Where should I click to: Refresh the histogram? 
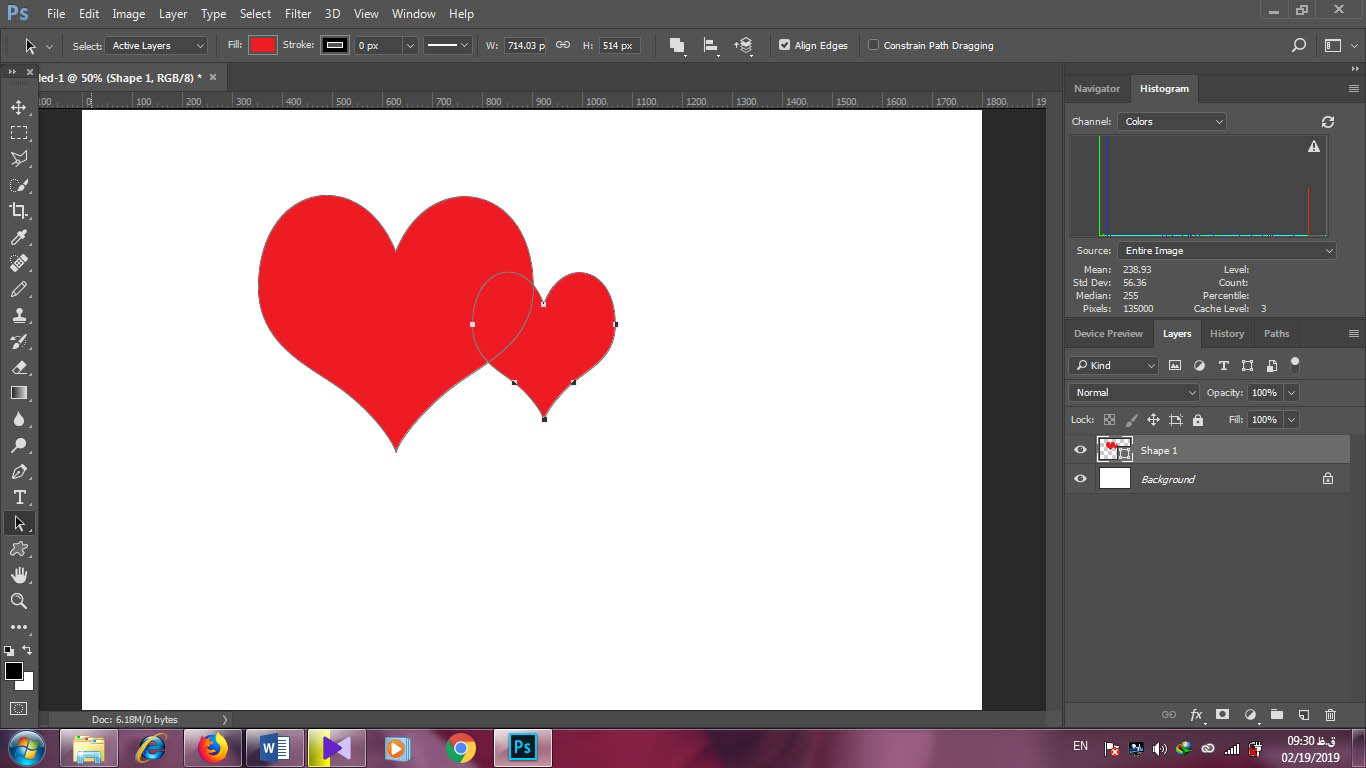[x=1328, y=121]
